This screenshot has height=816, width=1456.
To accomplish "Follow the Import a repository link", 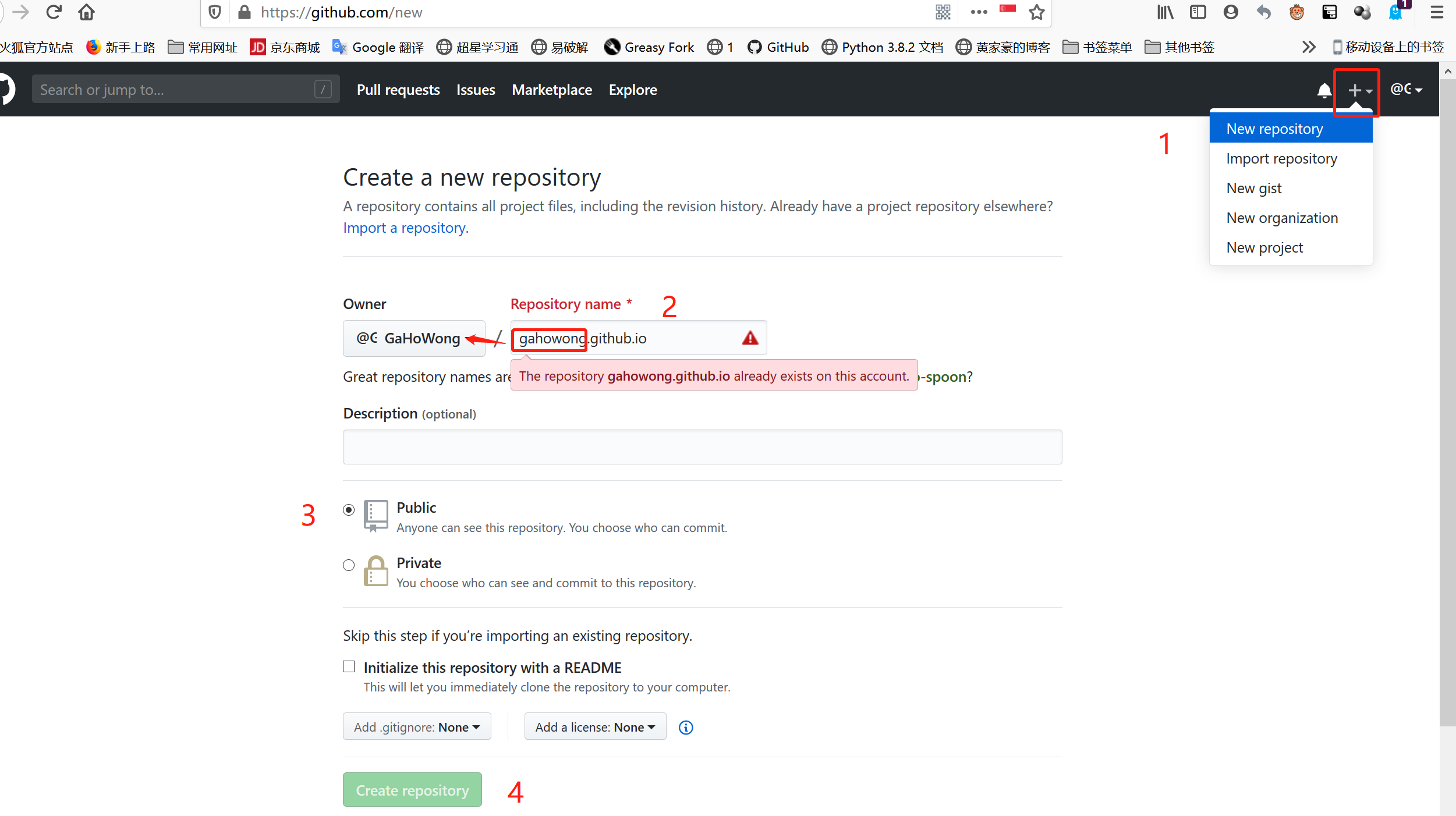I will [405, 228].
